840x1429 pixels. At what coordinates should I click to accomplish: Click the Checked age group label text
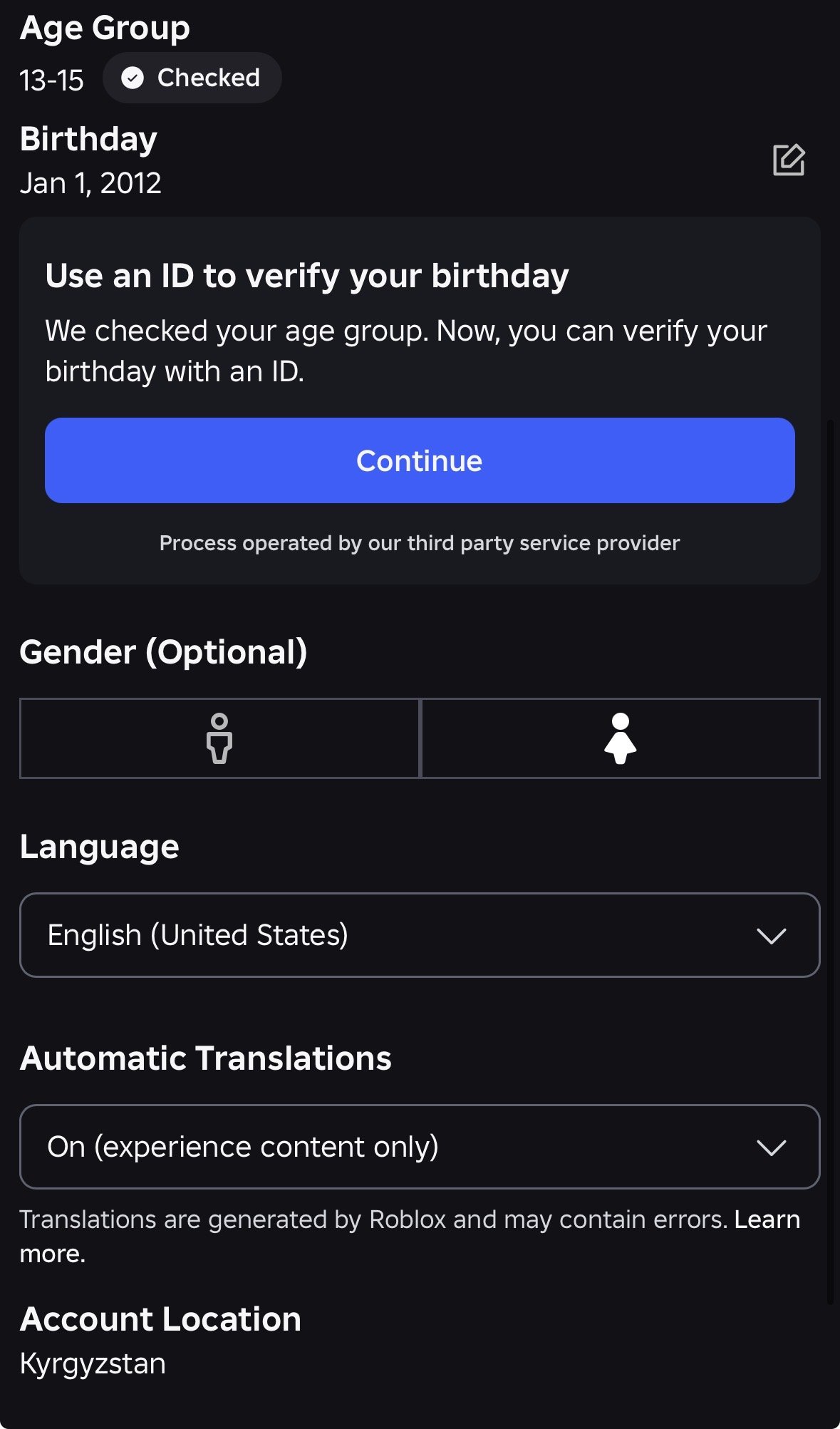coord(209,78)
